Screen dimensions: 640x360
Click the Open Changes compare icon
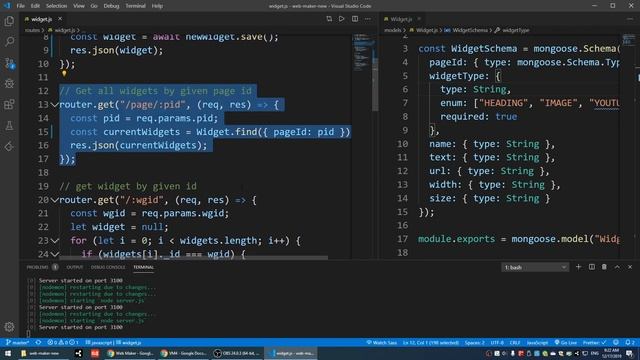coord(329,19)
